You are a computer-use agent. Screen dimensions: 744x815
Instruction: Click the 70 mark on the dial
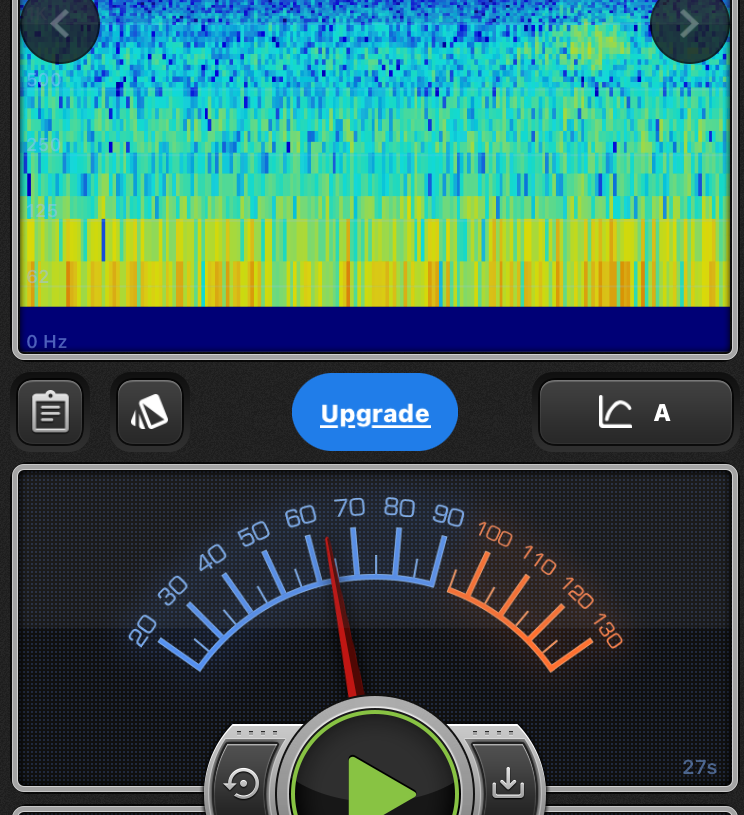pyautogui.click(x=349, y=508)
